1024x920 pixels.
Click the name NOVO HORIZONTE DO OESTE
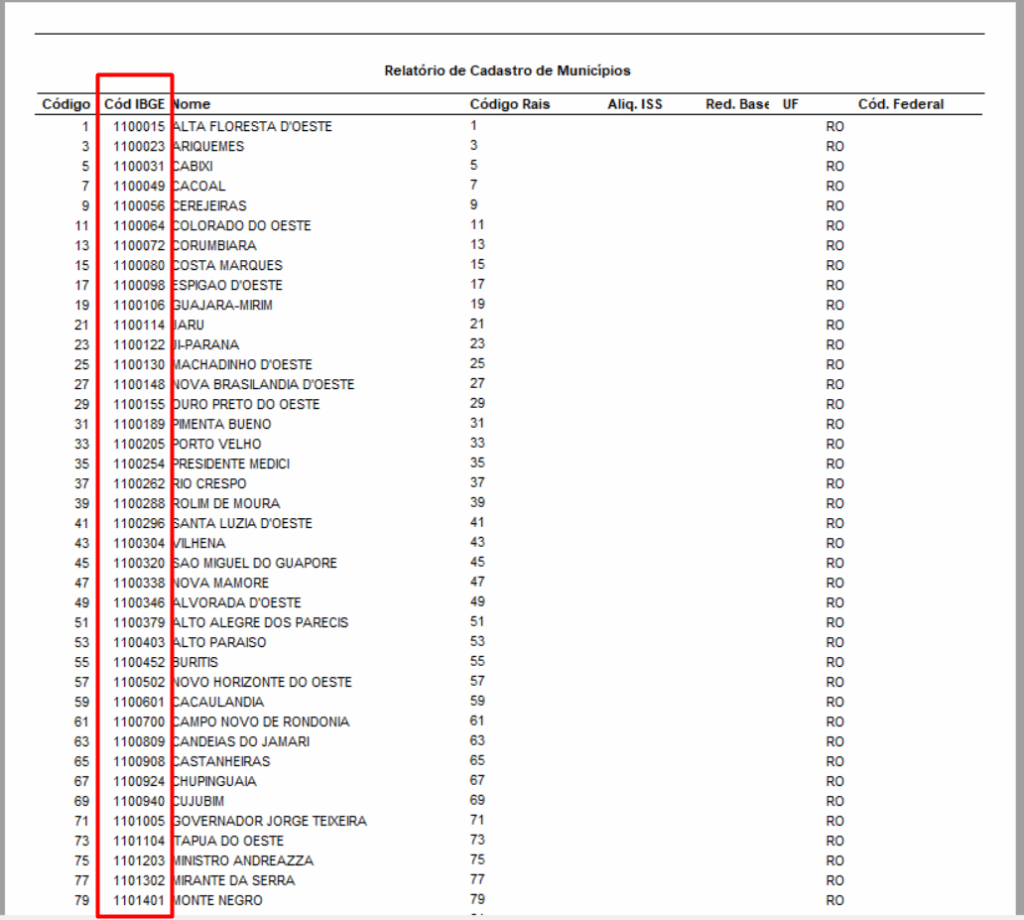click(x=262, y=682)
